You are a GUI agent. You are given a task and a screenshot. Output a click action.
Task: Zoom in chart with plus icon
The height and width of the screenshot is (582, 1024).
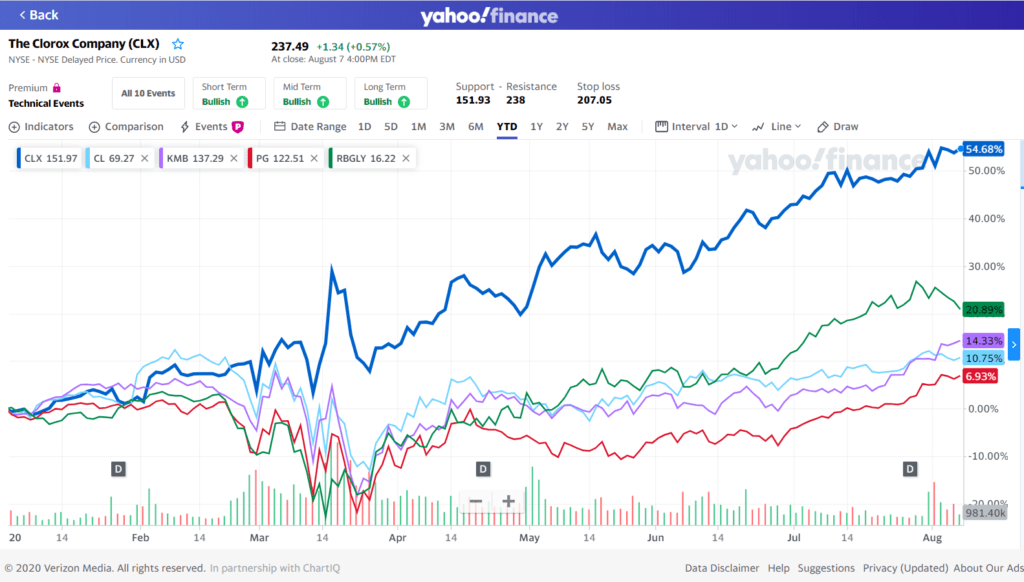tap(508, 502)
